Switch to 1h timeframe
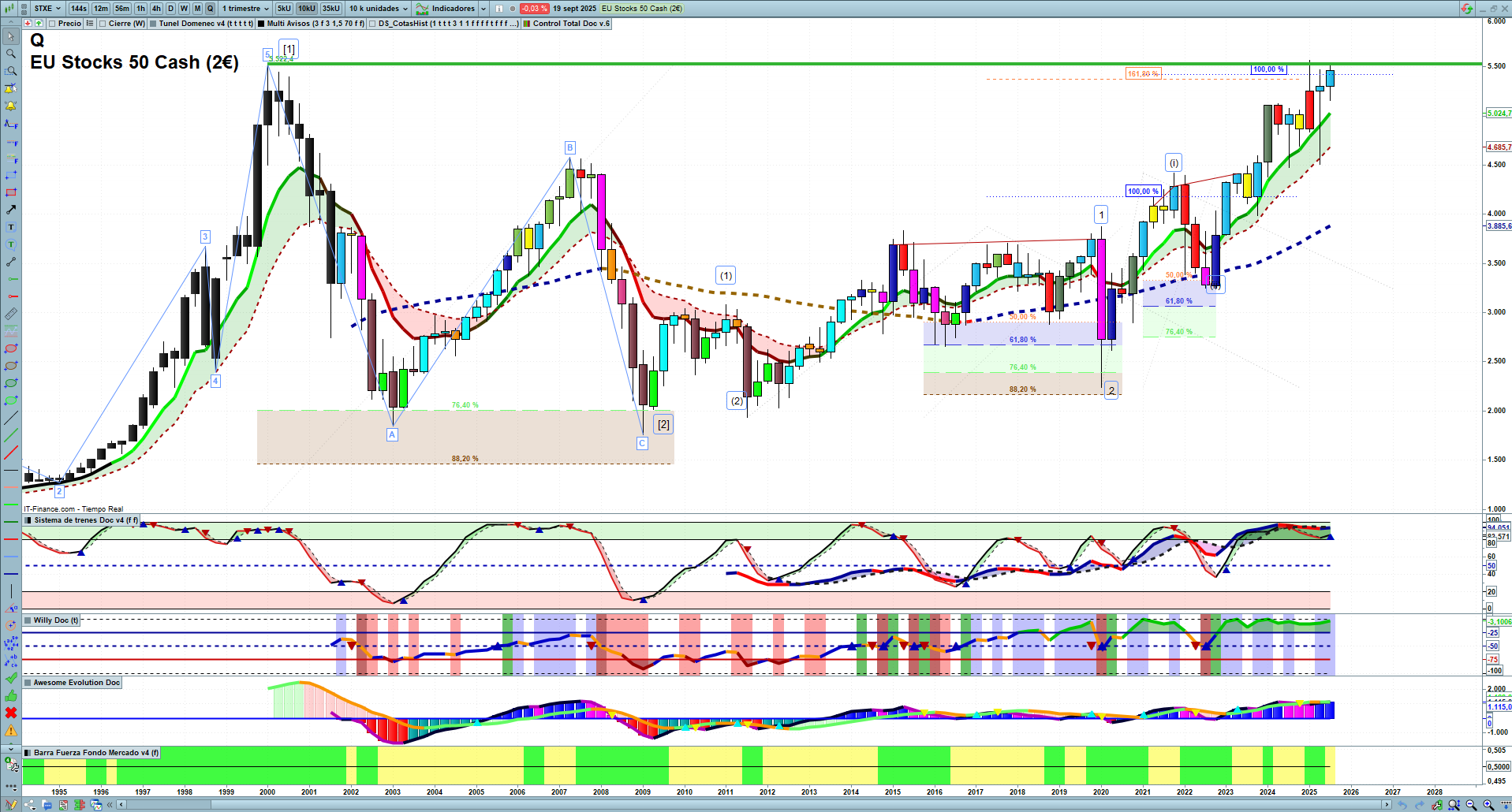The height and width of the screenshot is (812, 1512). pyautogui.click(x=141, y=9)
